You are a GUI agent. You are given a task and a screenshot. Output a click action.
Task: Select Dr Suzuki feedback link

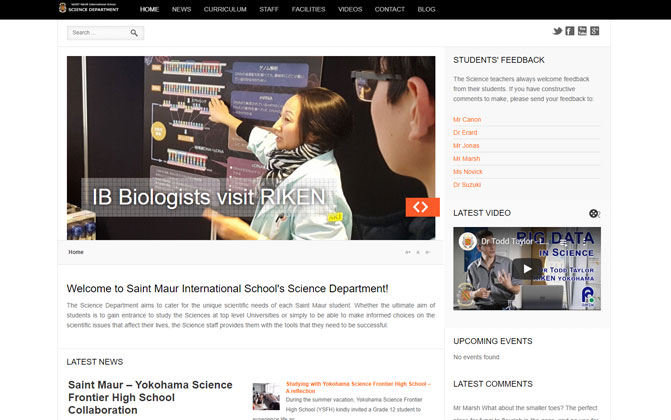coord(467,184)
